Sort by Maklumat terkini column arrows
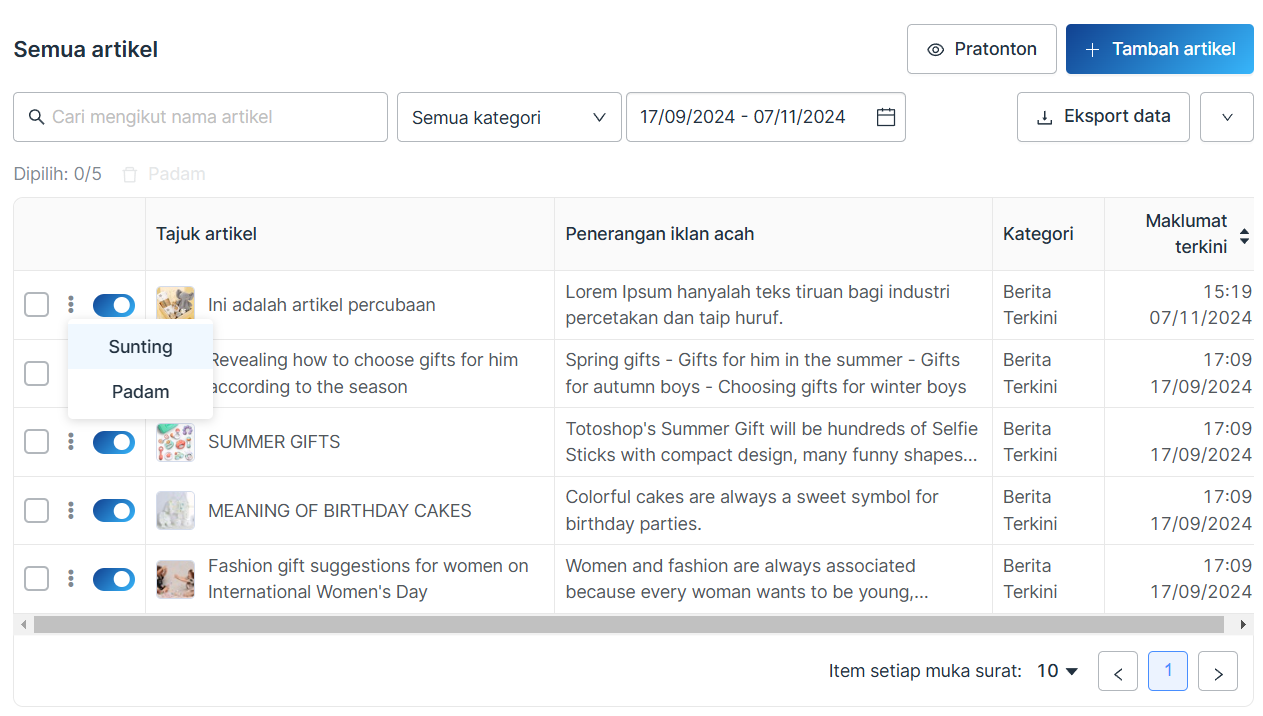 pyautogui.click(x=1244, y=236)
